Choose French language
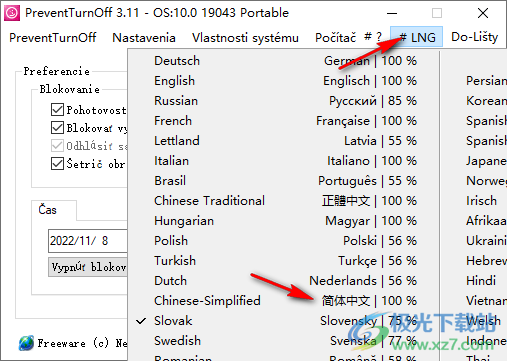 (x=284, y=121)
